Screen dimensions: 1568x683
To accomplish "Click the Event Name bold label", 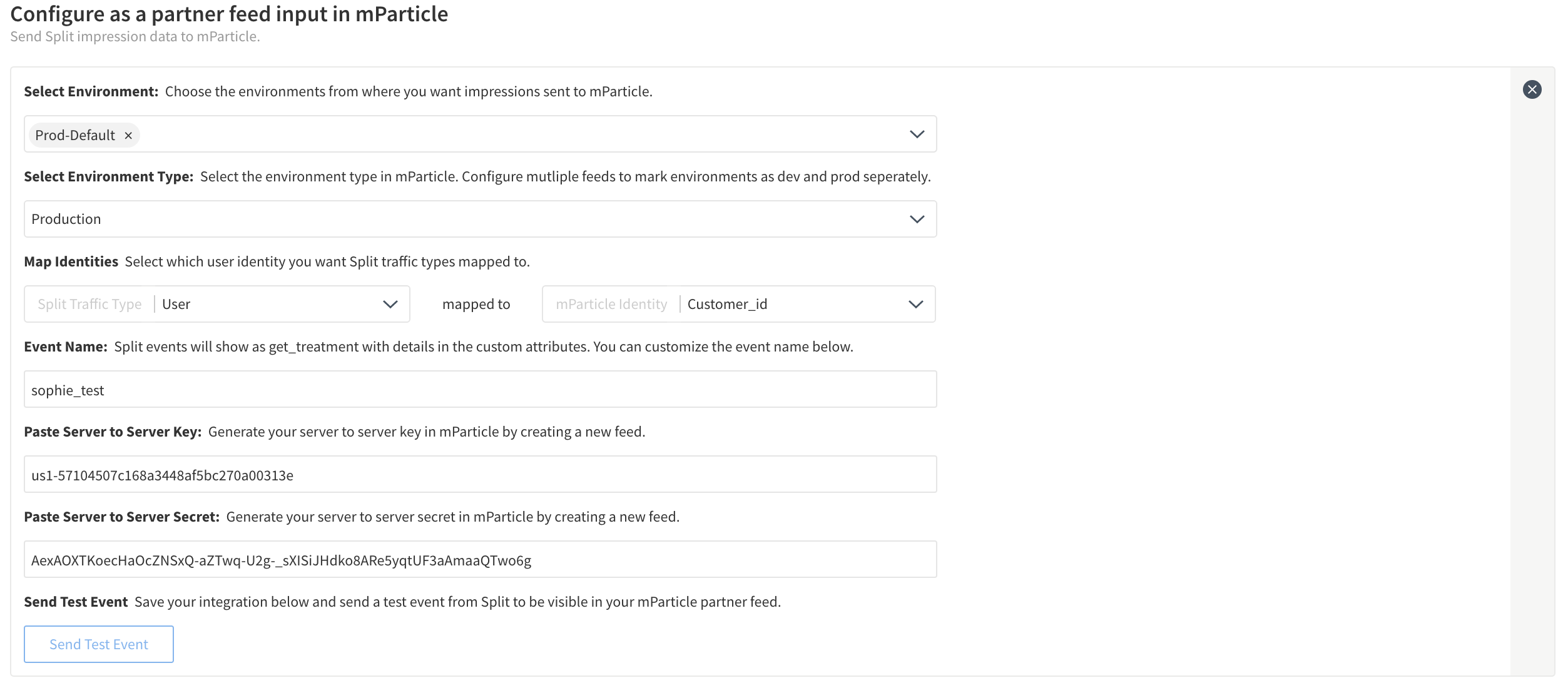I will 66,347.
